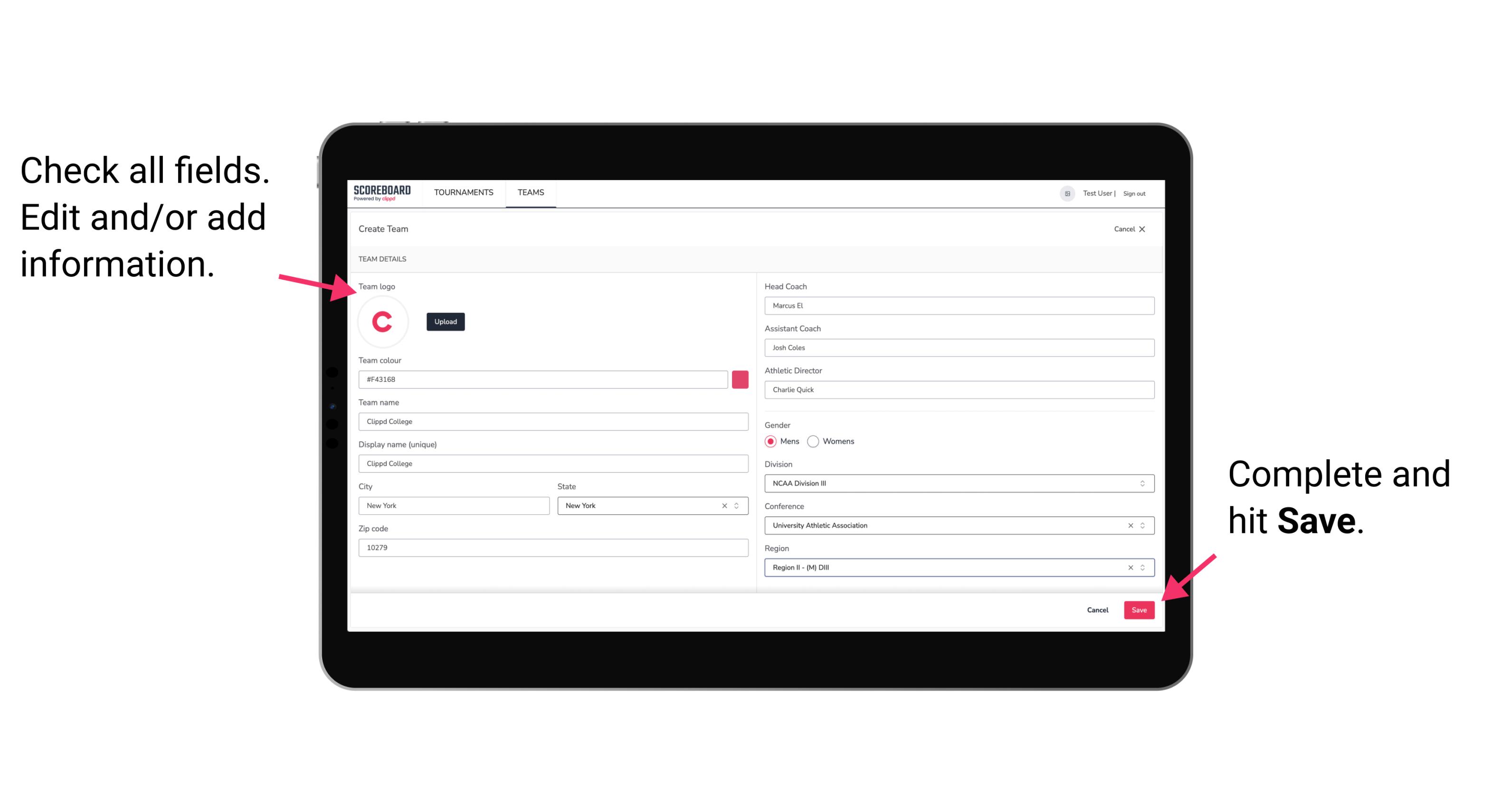This screenshot has height=812, width=1510.
Task: Click the C team logo thumbnail
Action: pos(383,321)
